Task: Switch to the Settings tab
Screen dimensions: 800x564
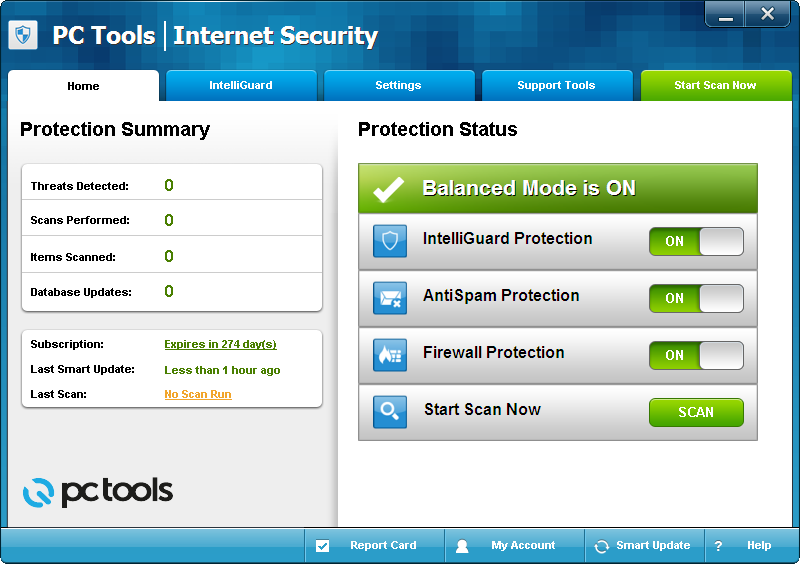Action: point(398,86)
